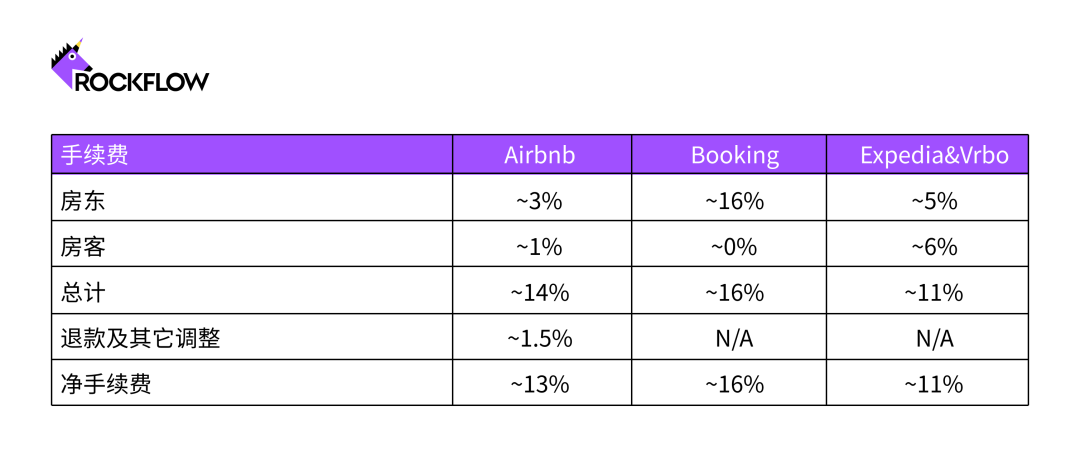Click the 退款及其它调整 row label

(x=141, y=339)
